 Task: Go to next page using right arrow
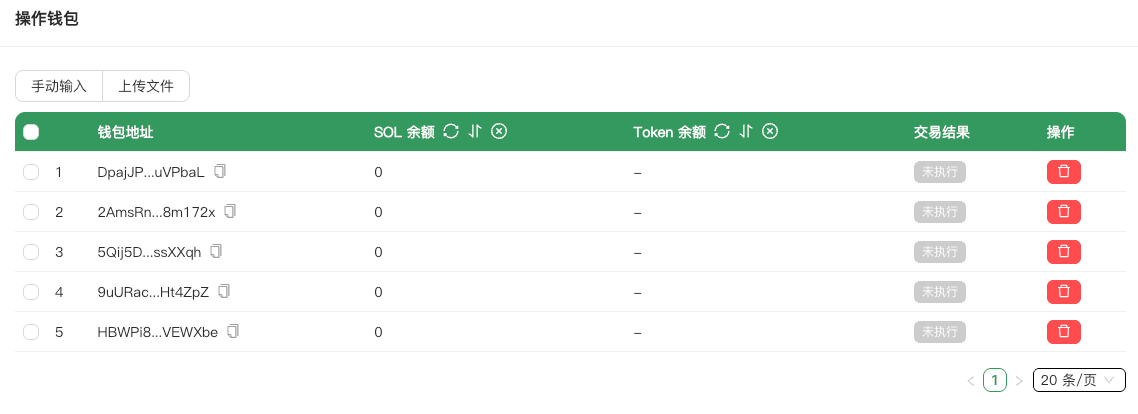(x=1019, y=380)
